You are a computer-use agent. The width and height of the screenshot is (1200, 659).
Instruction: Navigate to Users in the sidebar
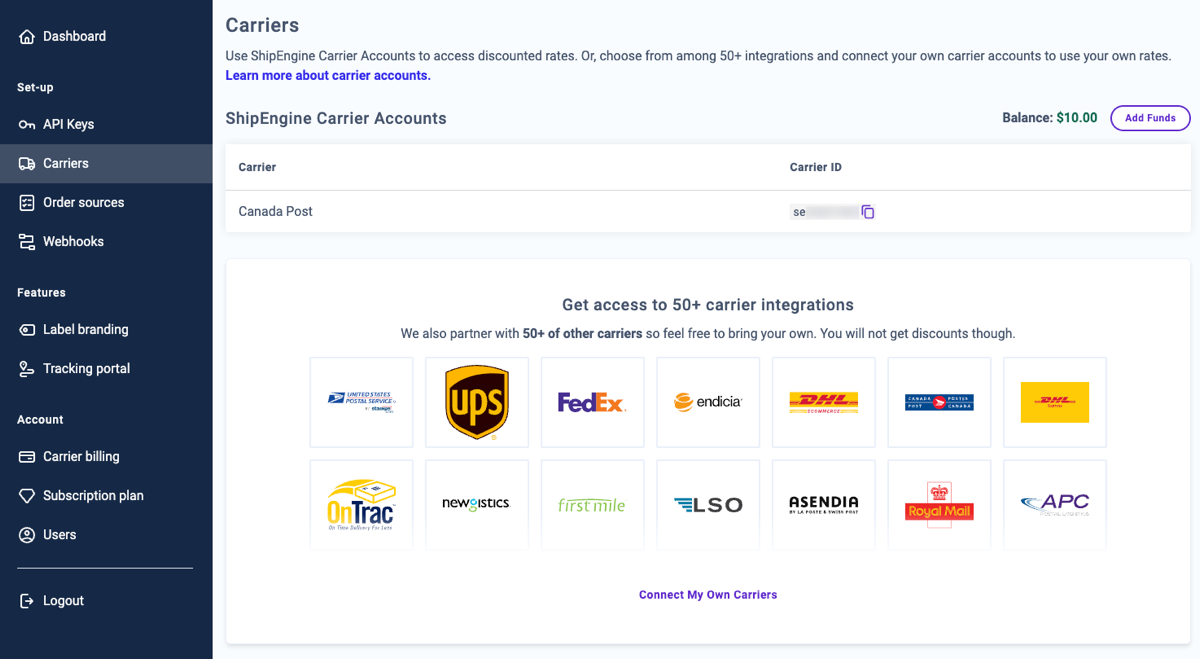point(59,535)
